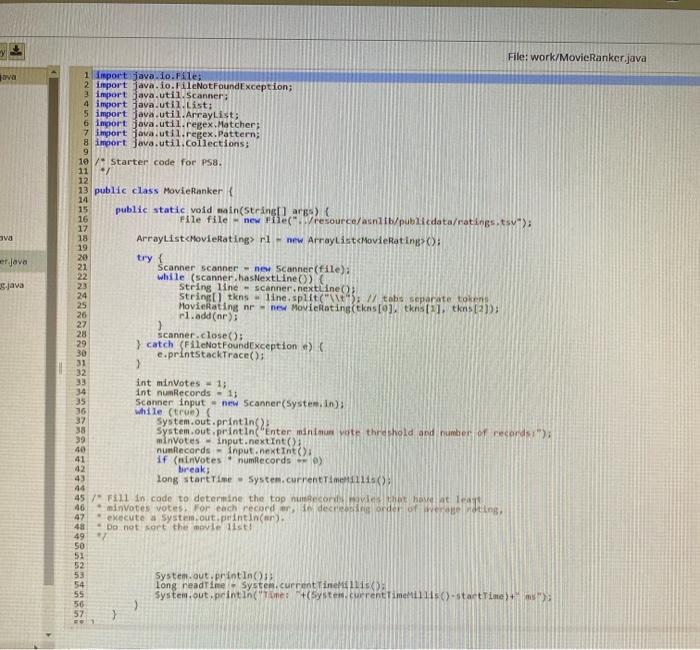
Task: Click the scanner.close() line
Action: coord(200,336)
